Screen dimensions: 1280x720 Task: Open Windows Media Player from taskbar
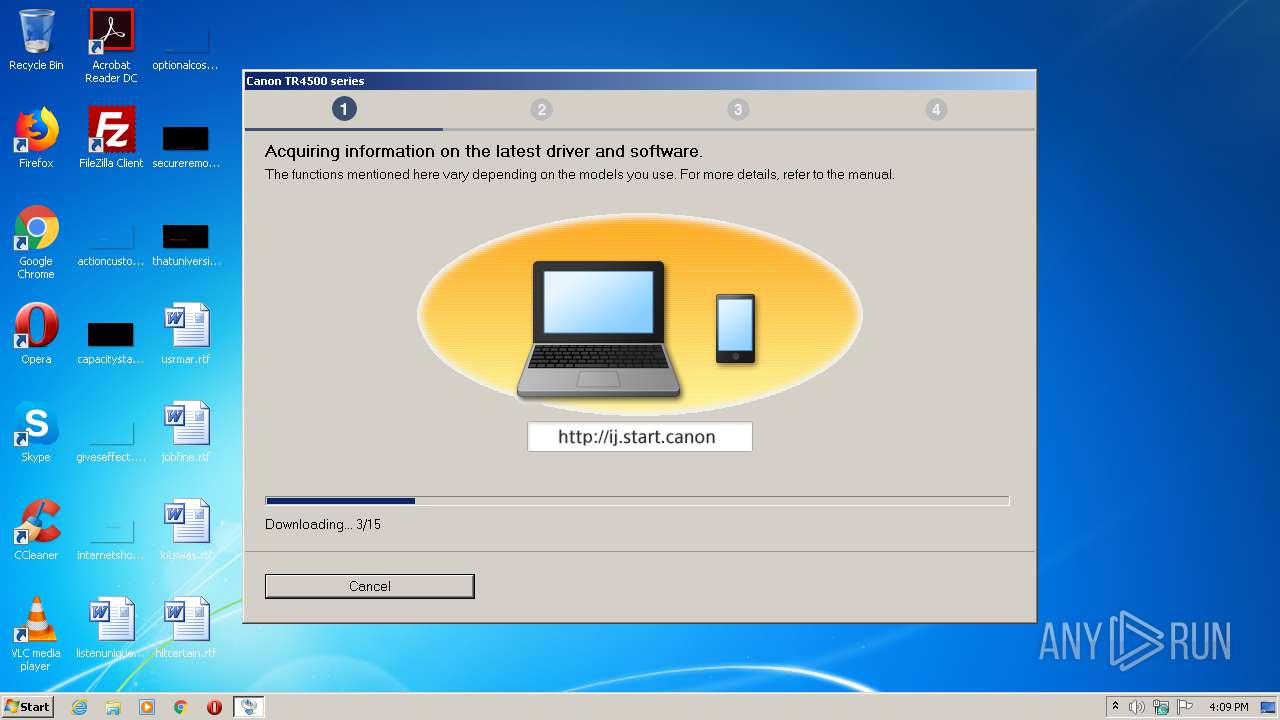147,707
